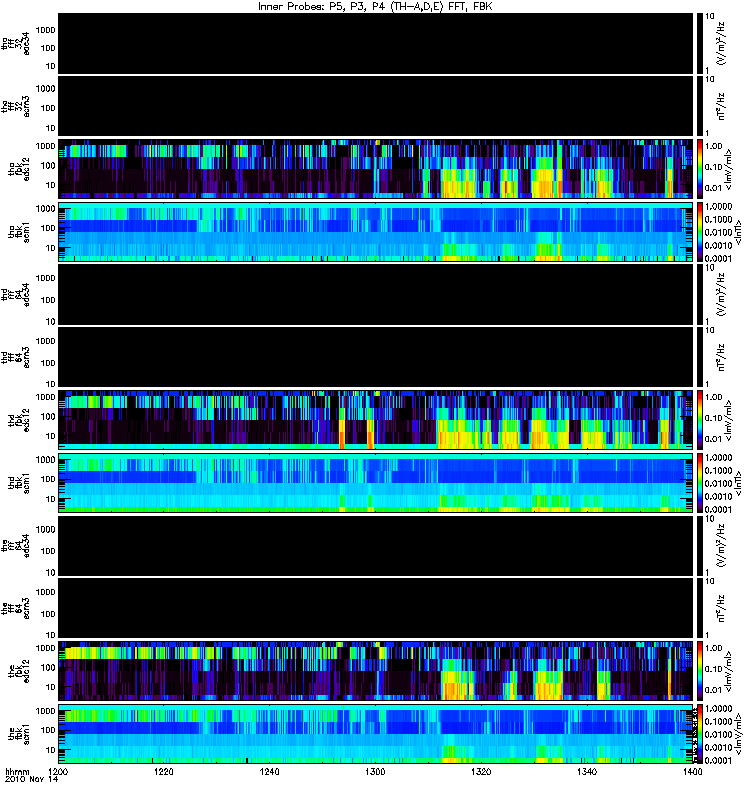Select the 'the fbk scm1' panel label
The height and width of the screenshot is (800, 750).
click(x=19, y=735)
